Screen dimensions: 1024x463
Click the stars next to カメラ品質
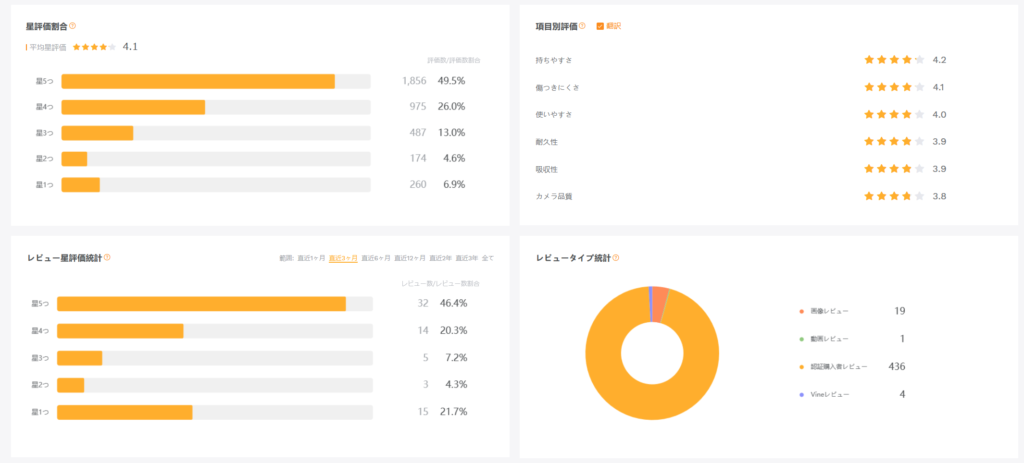pos(894,196)
